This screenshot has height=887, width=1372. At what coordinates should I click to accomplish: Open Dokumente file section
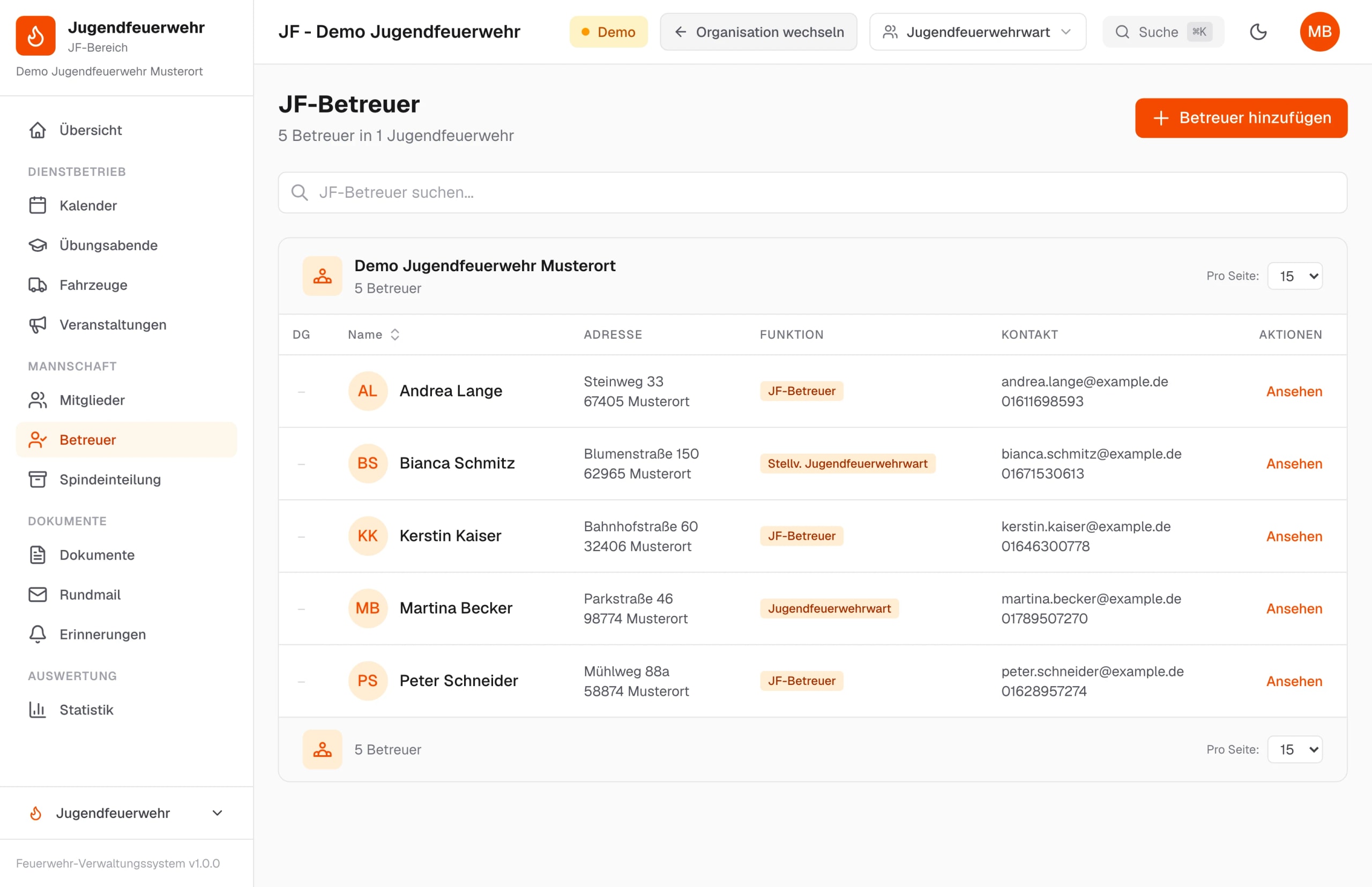click(x=126, y=555)
